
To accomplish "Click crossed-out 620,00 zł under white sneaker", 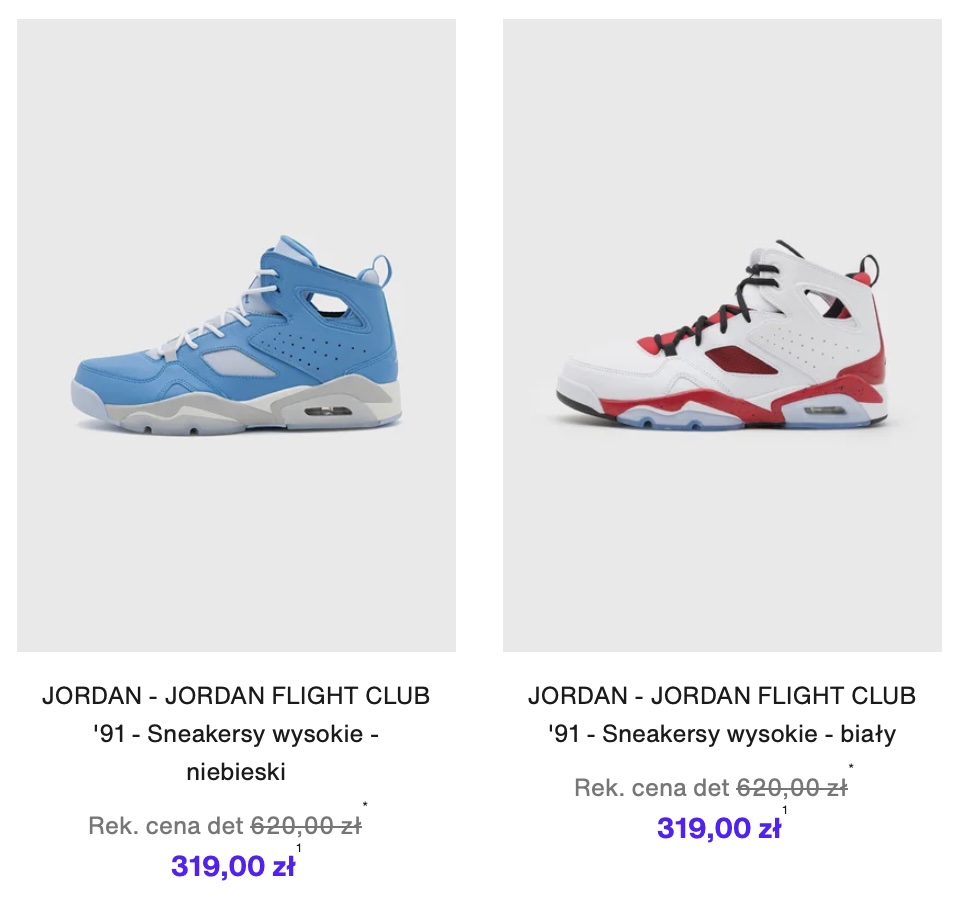I will [792, 788].
